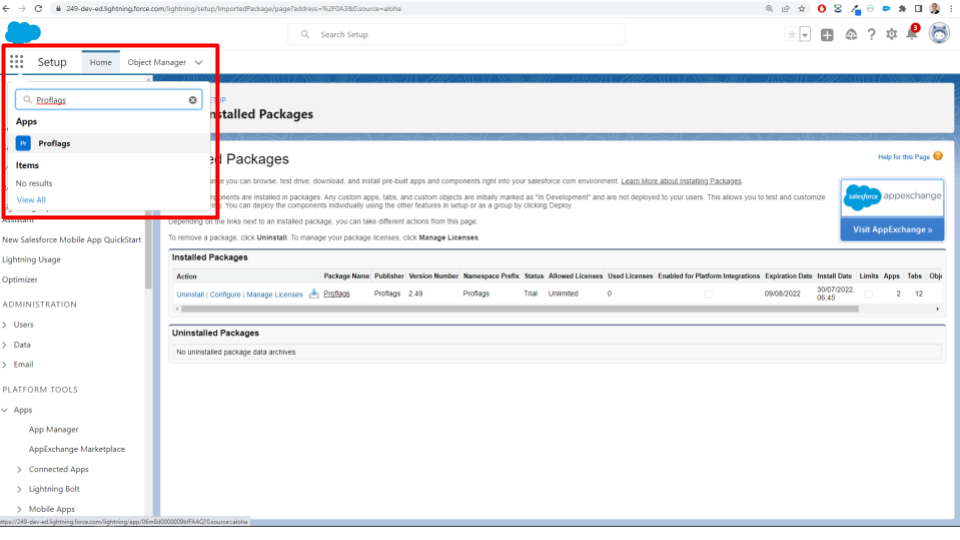
Task: Click the Package Name column header
Action: coord(347,276)
